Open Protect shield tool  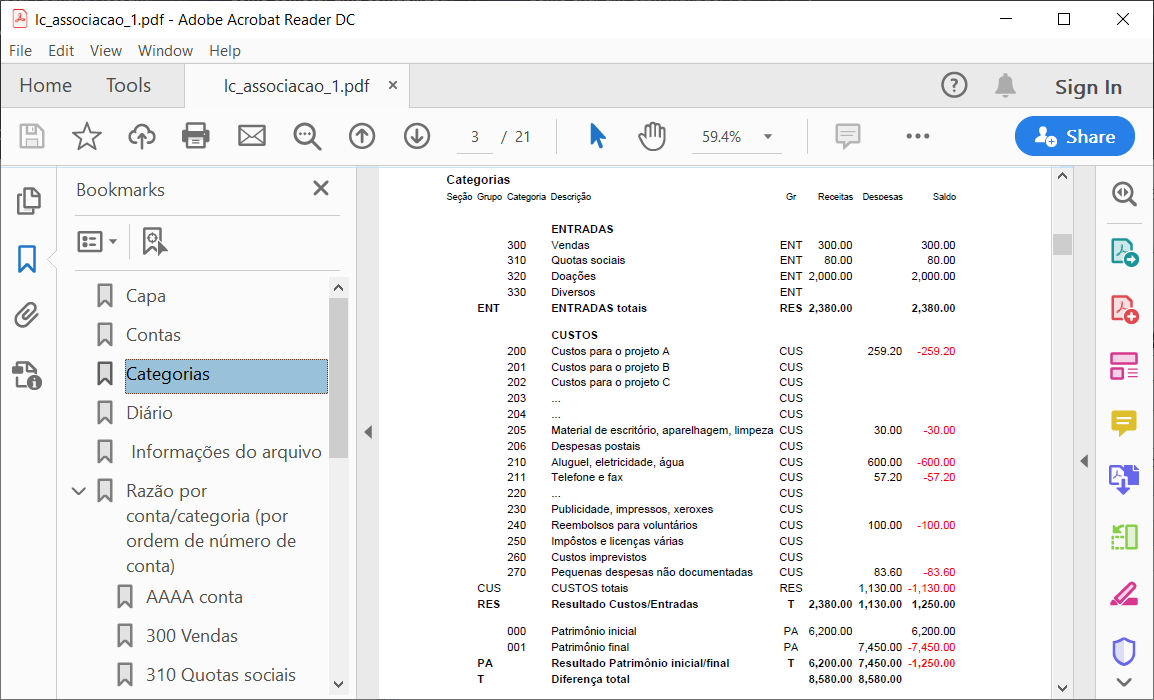[1124, 651]
